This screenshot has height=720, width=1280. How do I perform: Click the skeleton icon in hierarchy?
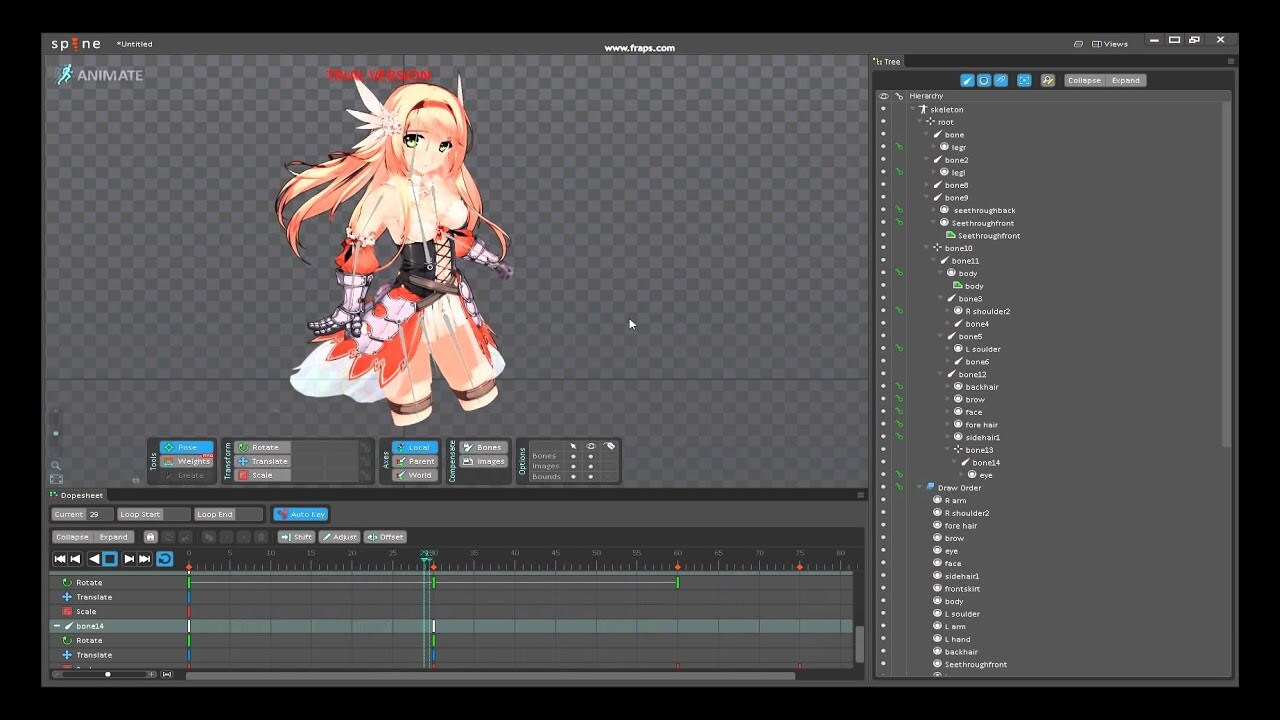[x=923, y=109]
